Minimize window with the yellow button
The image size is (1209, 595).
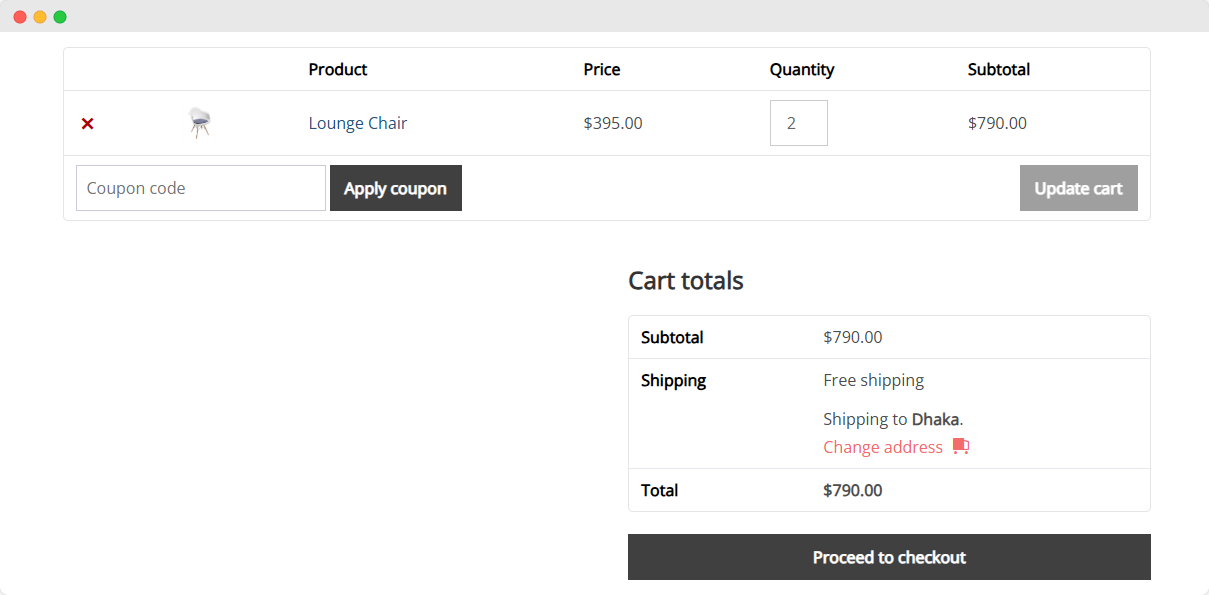coord(40,17)
